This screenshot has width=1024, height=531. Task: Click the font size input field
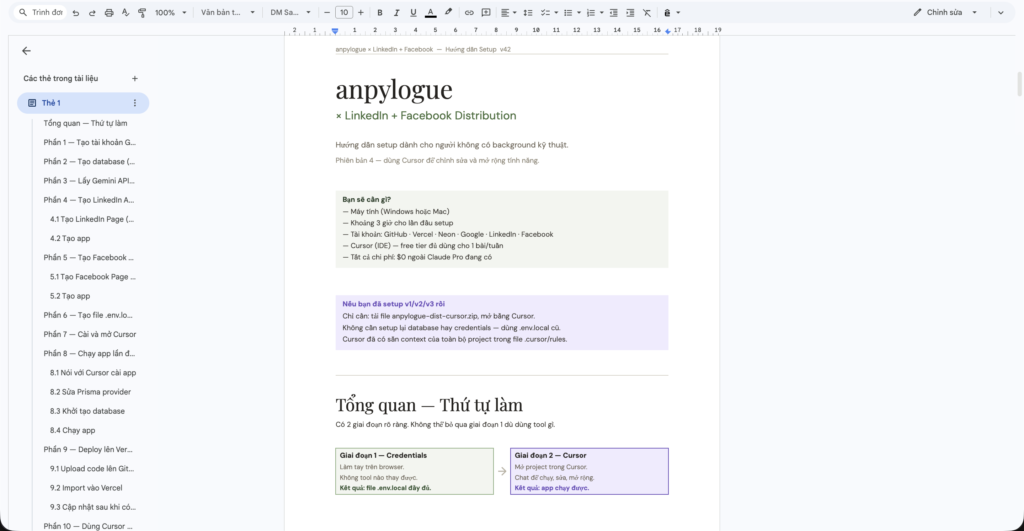344,13
